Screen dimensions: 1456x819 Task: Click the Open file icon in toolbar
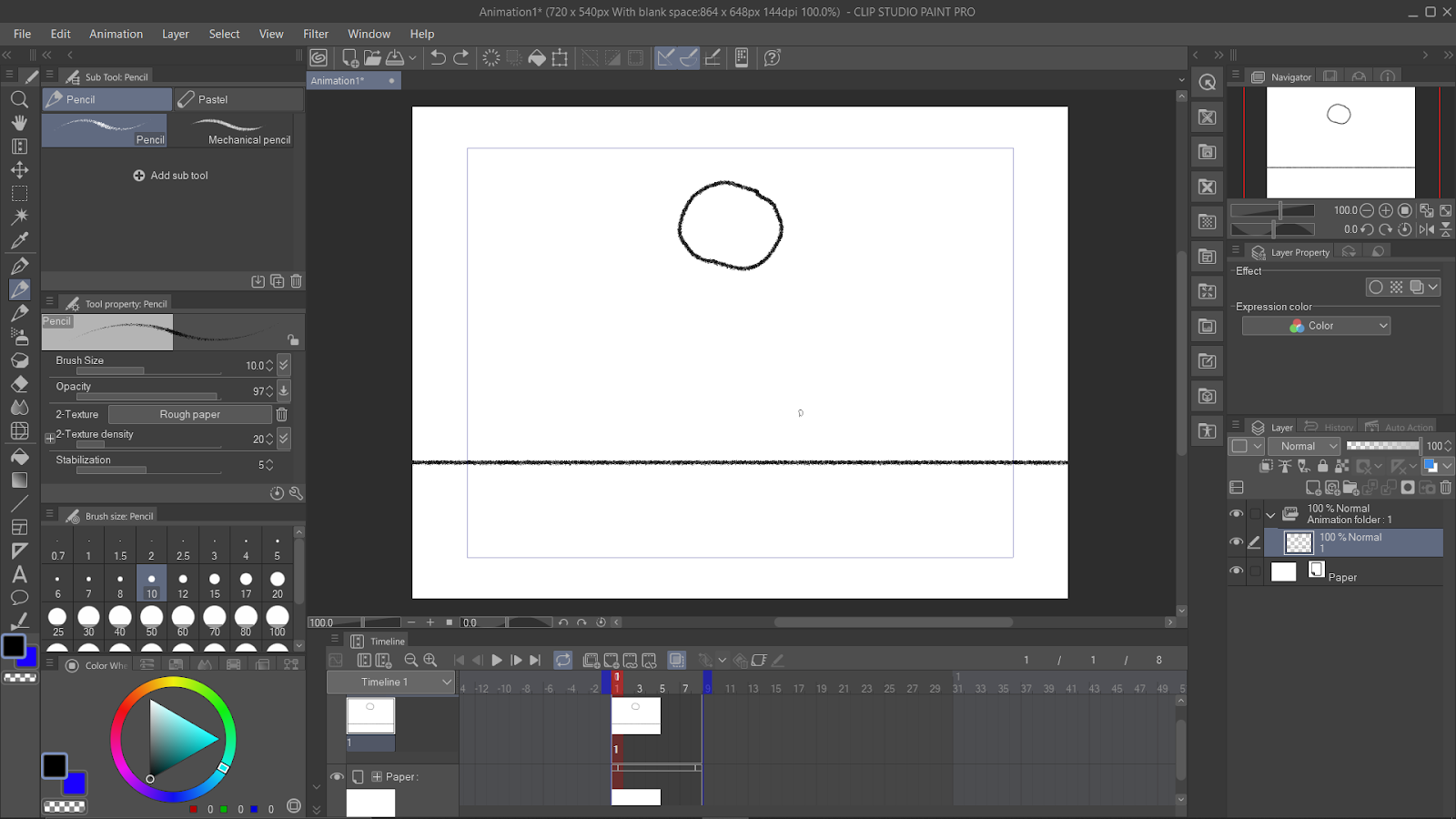pos(372,57)
